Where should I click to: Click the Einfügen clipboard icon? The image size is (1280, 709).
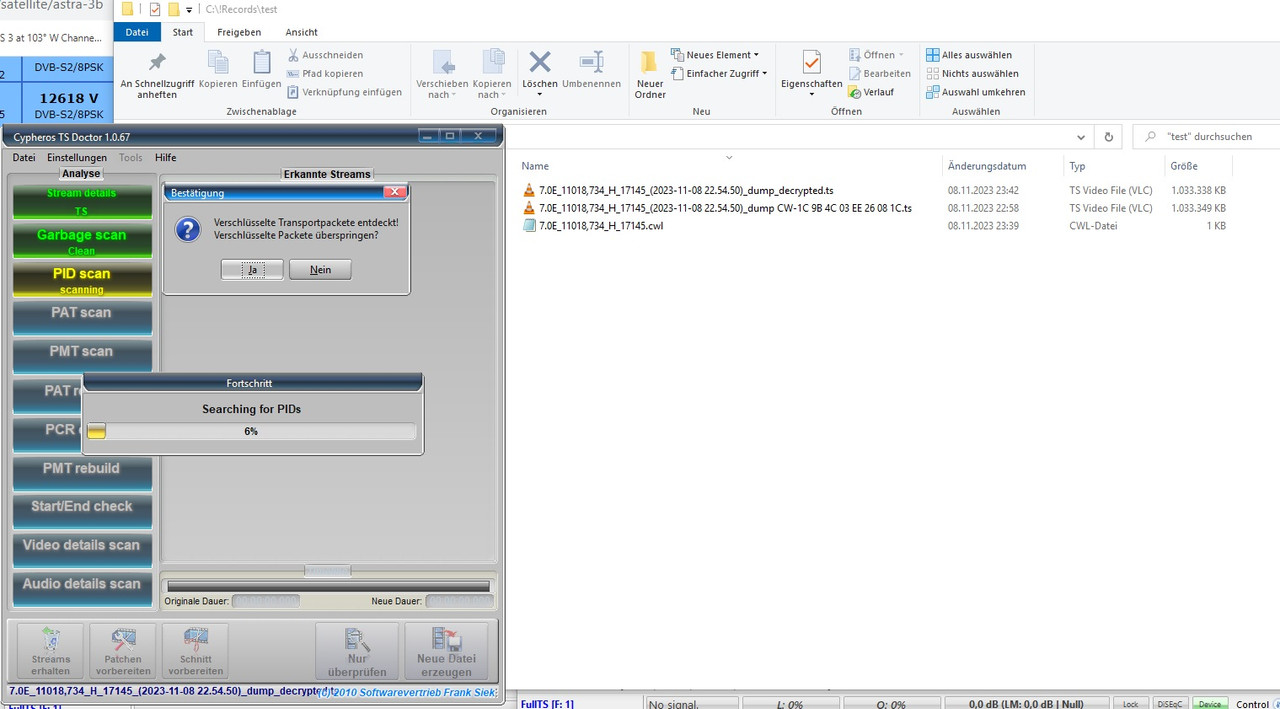261,70
